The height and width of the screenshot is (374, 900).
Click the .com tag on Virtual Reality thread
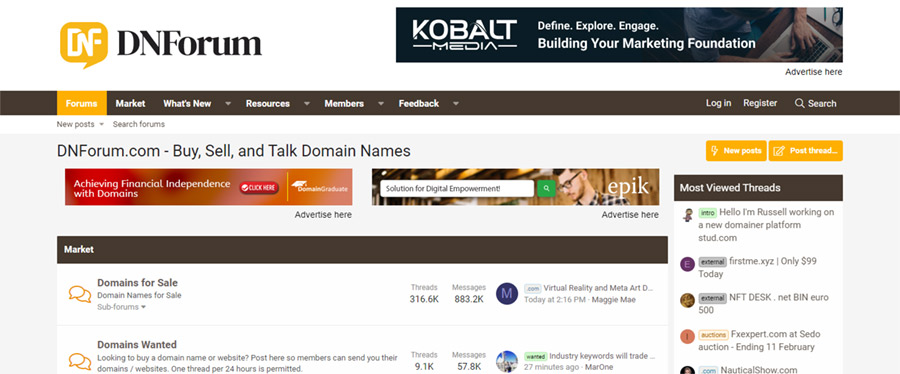coord(533,289)
